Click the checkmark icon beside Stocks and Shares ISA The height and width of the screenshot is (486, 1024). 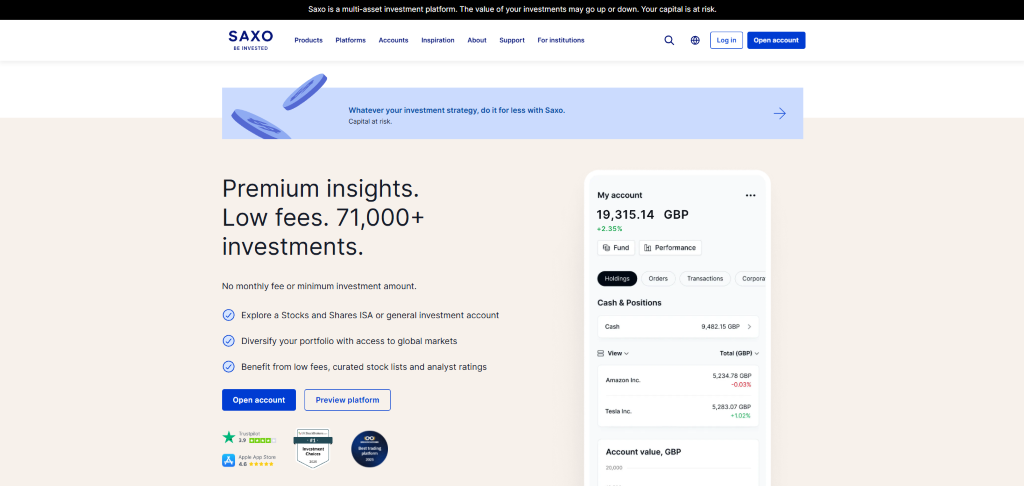point(229,315)
